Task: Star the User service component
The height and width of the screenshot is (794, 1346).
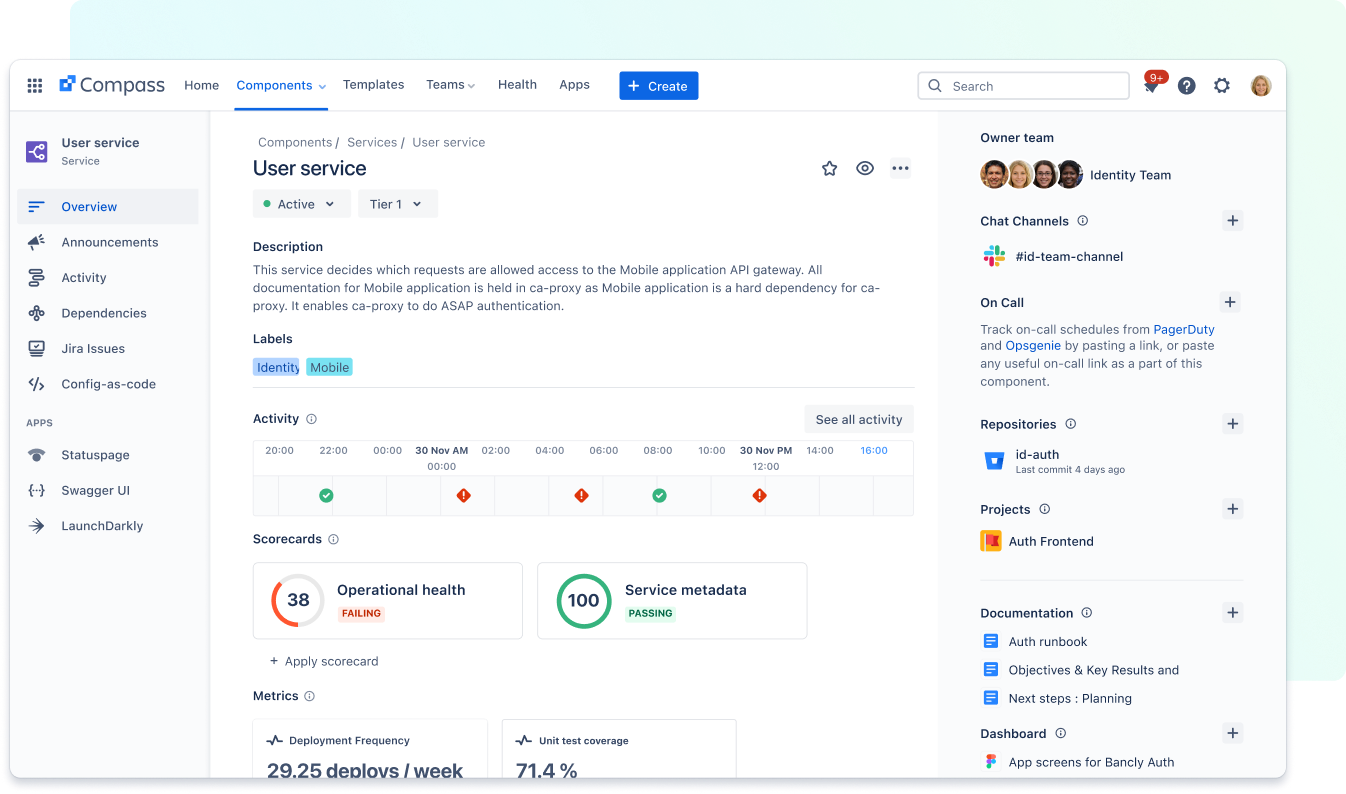Action: [829, 168]
